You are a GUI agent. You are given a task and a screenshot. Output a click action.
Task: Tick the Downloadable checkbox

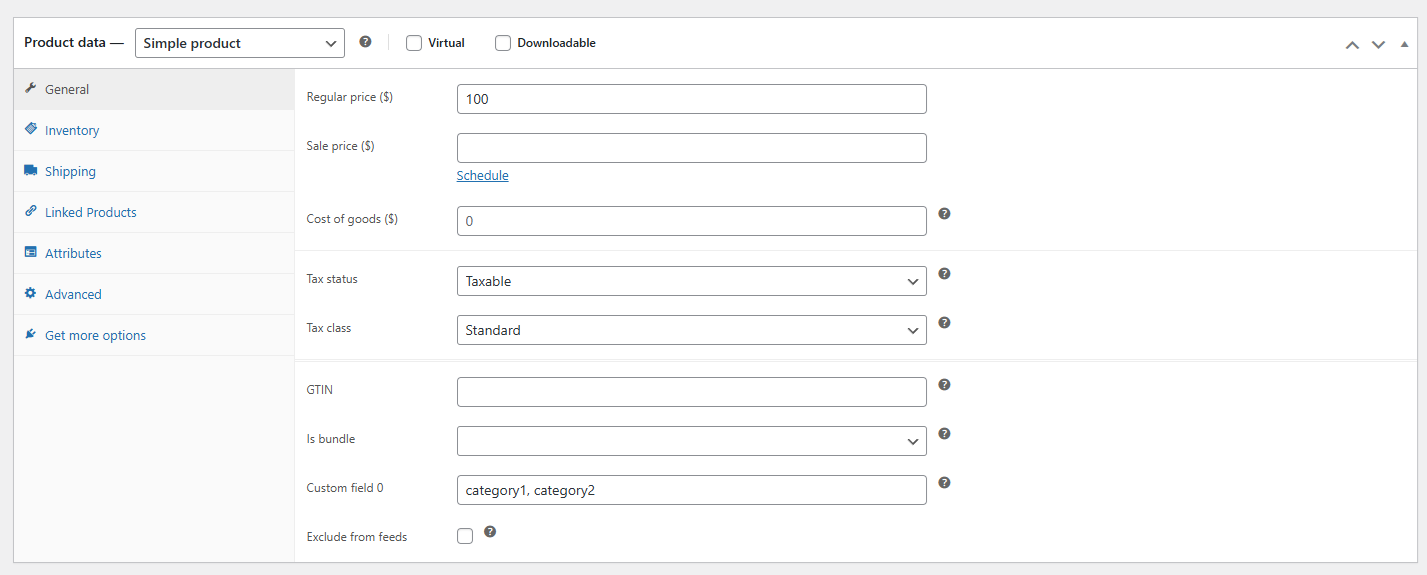pos(503,43)
